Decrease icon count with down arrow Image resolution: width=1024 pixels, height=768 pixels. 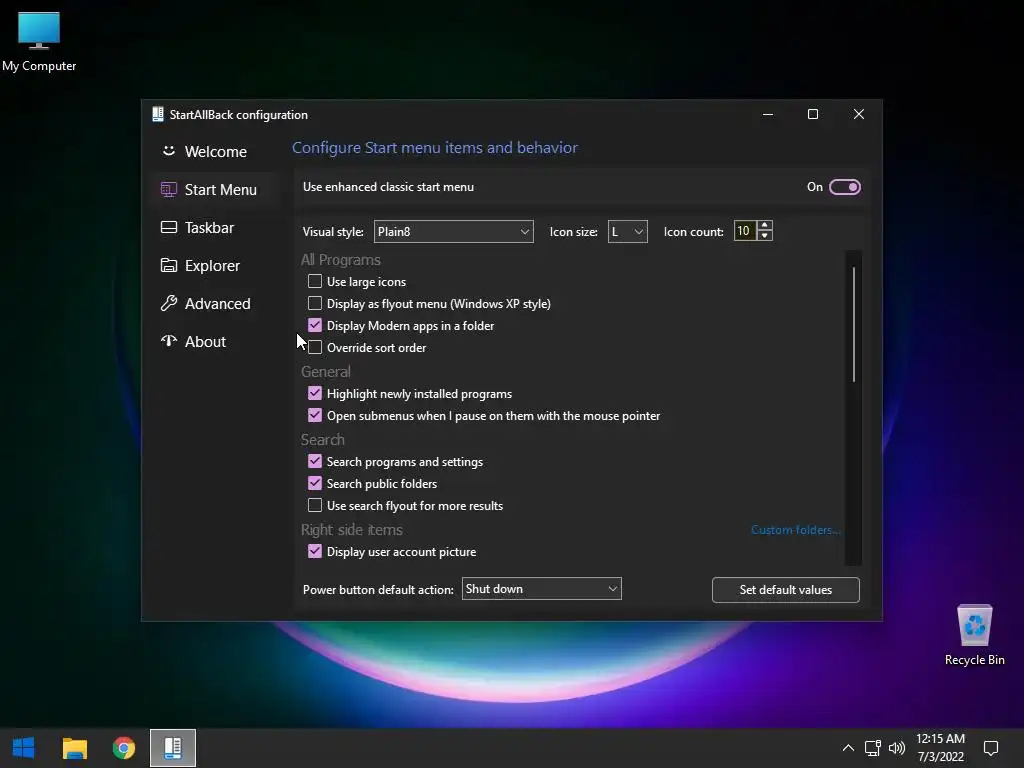[765, 236]
